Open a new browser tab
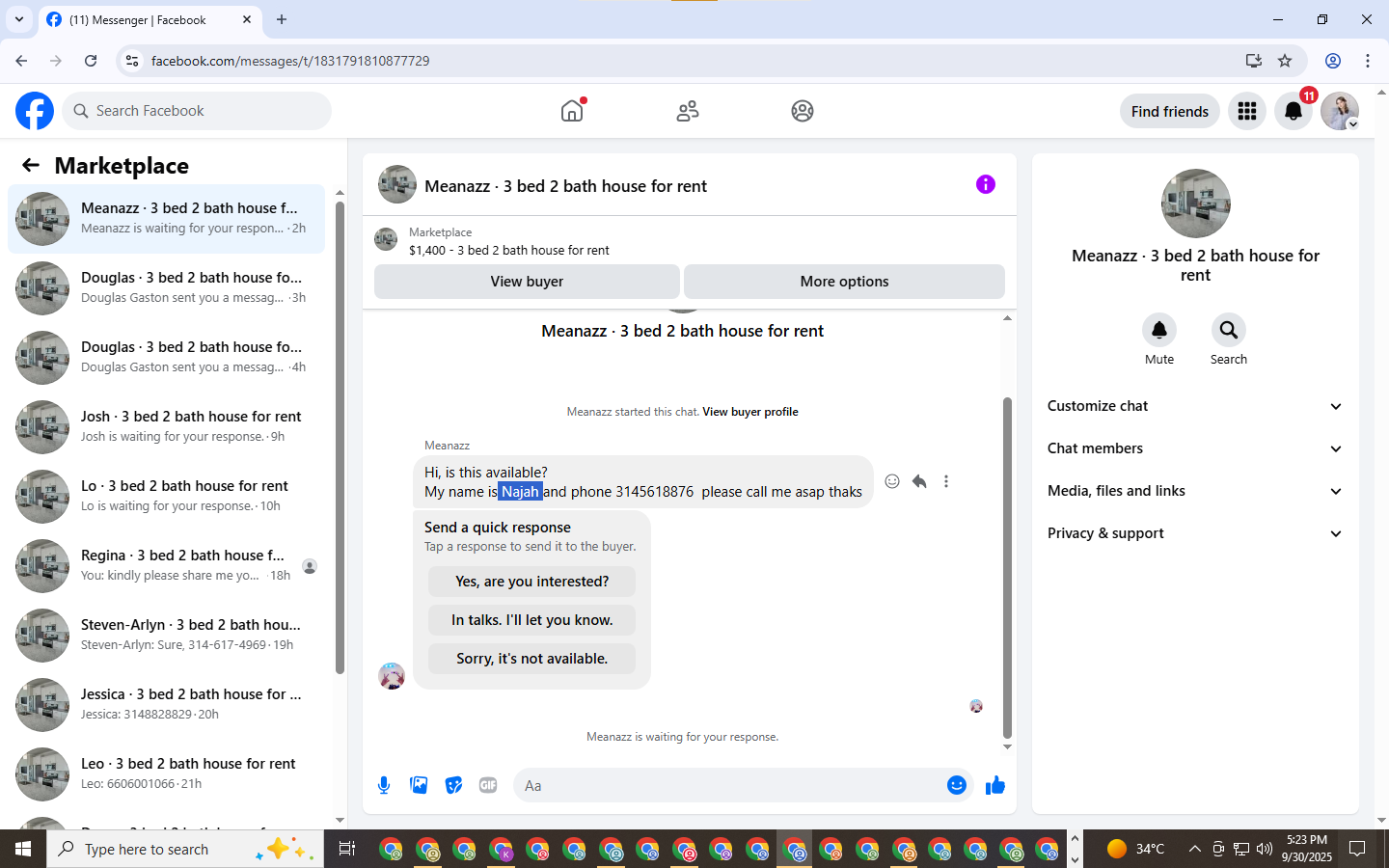This screenshot has height=868, width=1389. (x=282, y=19)
